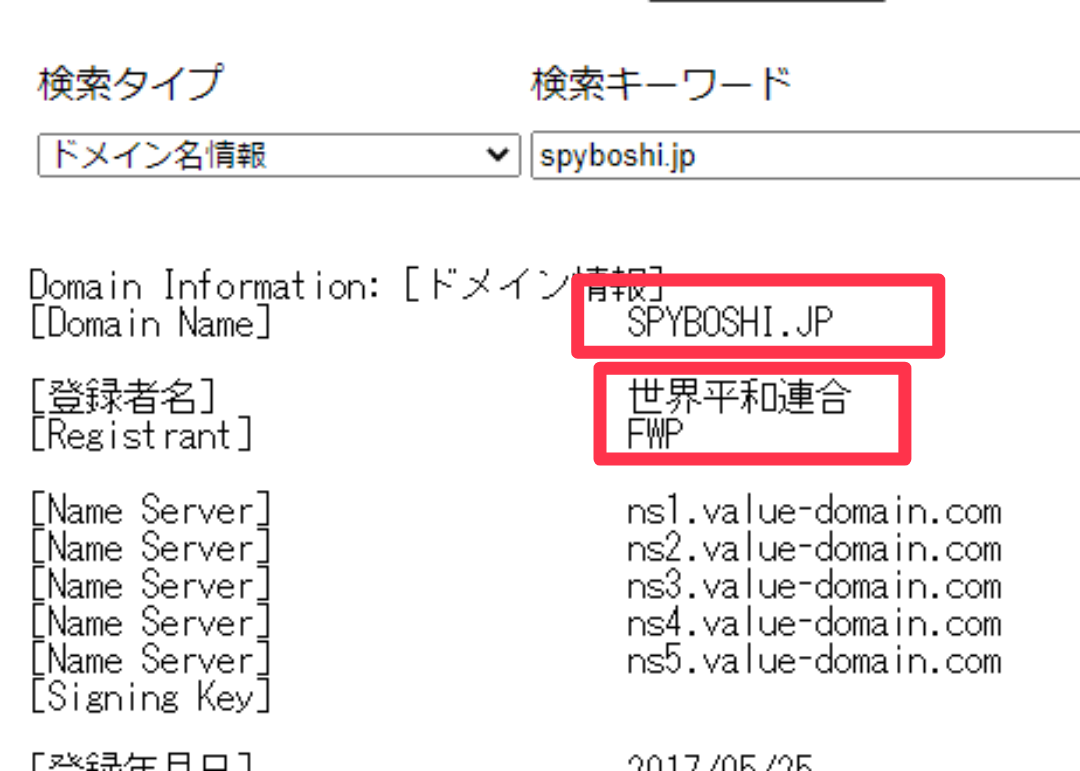This screenshot has height=771, width=1080.
Task: Click the spyboshi.jp search keyword field
Action: pos(805,156)
